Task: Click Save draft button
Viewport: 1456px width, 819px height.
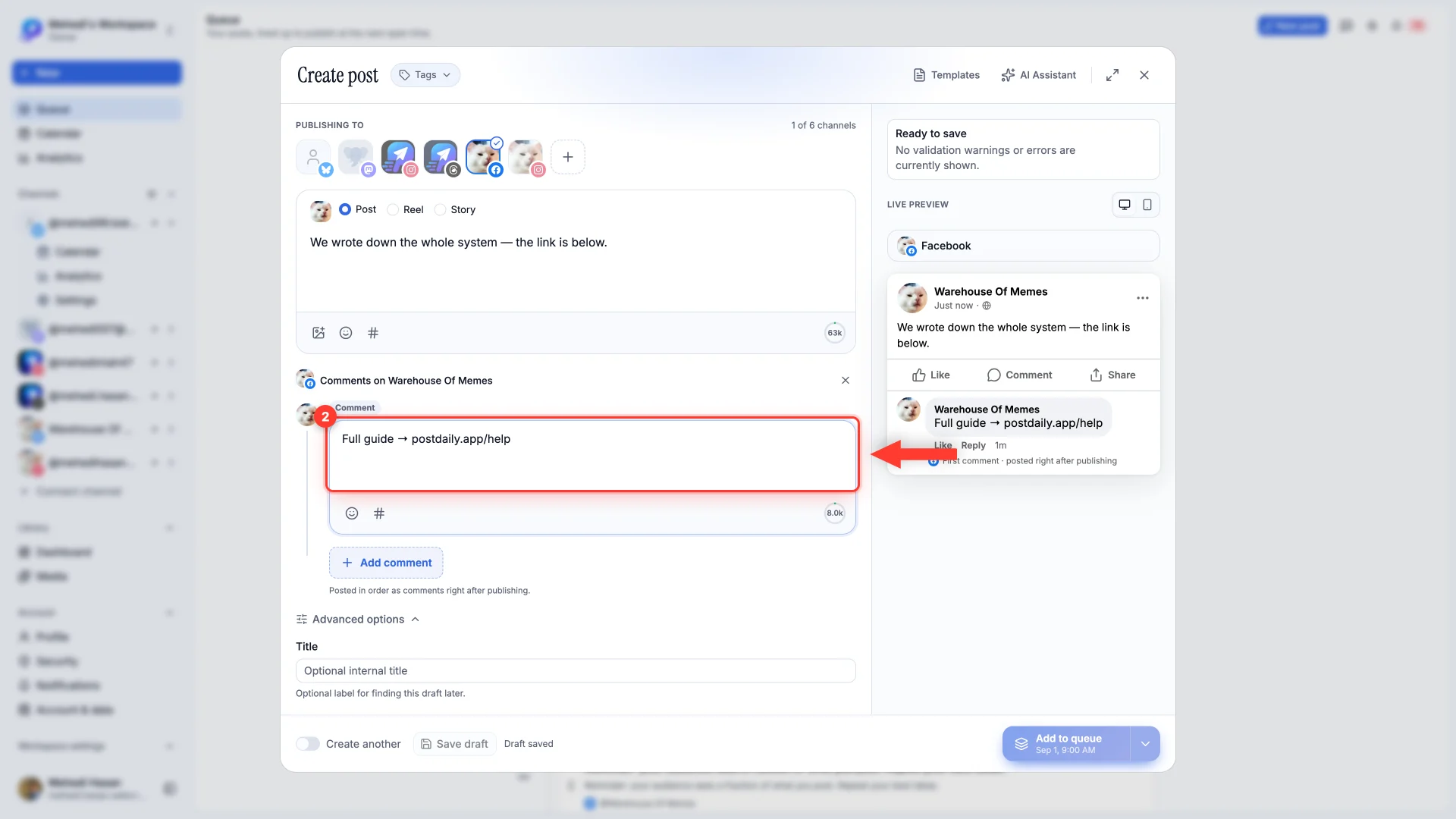Action: 455,744
